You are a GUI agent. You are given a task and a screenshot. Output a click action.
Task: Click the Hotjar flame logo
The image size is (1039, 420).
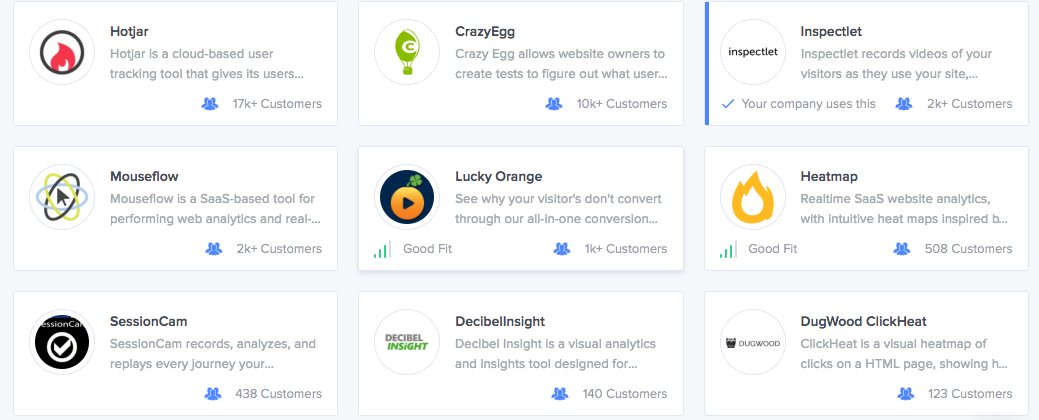pyautogui.click(x=62, y=52)
